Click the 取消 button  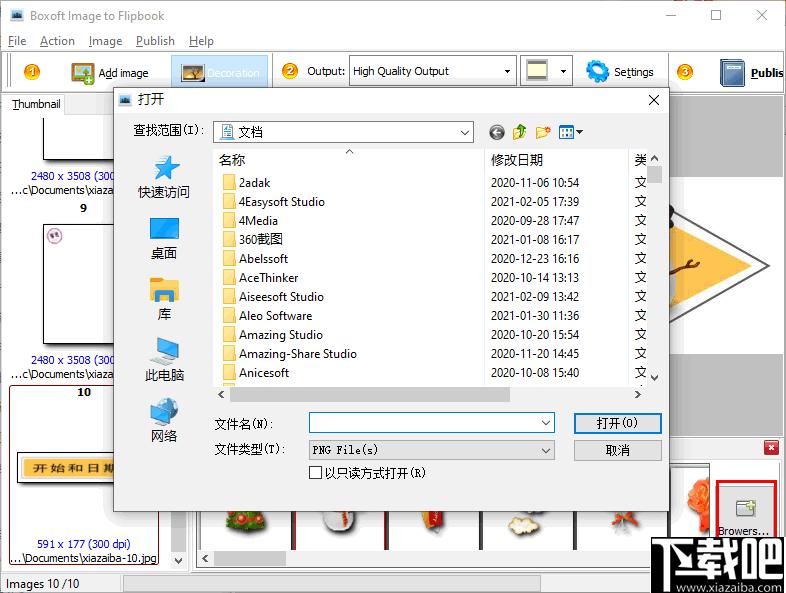click(617, 450)
